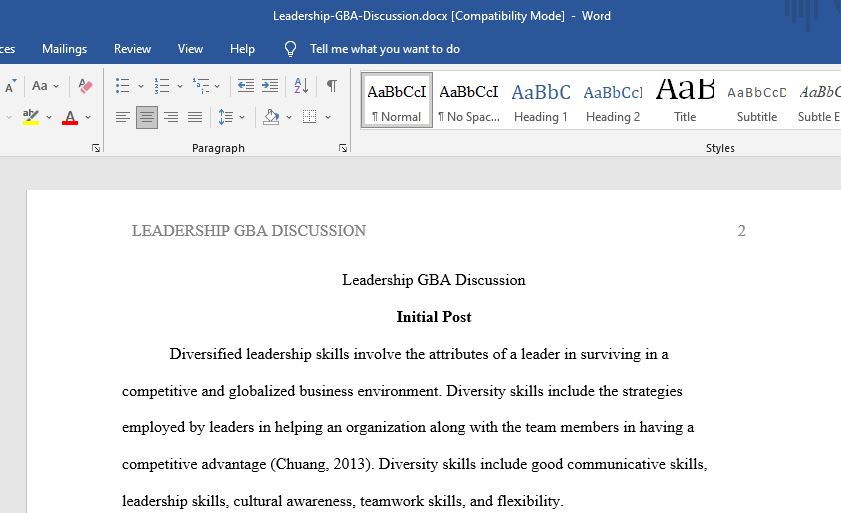
Task: Open the Mailings tab
Action: tap(64, 49)
